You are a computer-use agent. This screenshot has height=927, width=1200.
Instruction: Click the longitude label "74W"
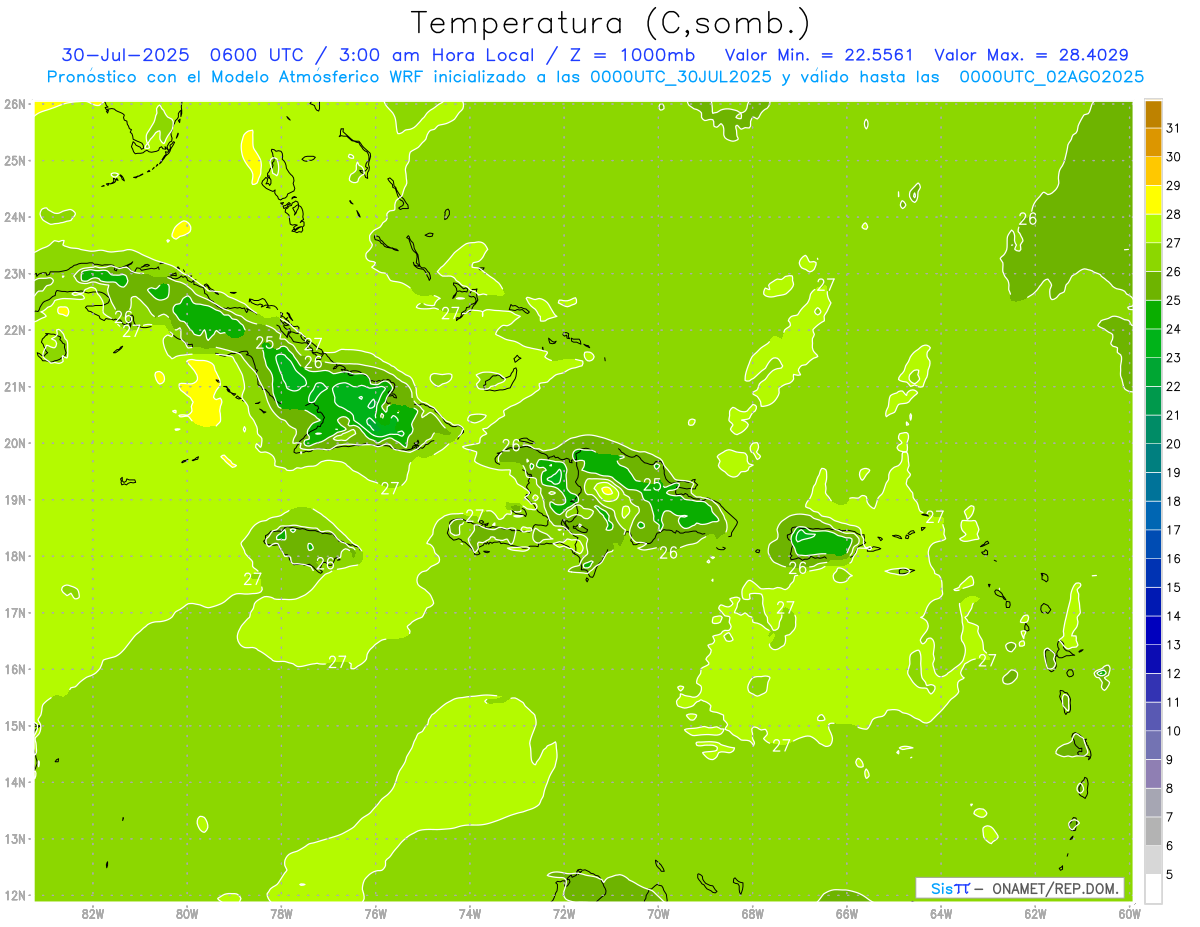click(x=470, y=912)
